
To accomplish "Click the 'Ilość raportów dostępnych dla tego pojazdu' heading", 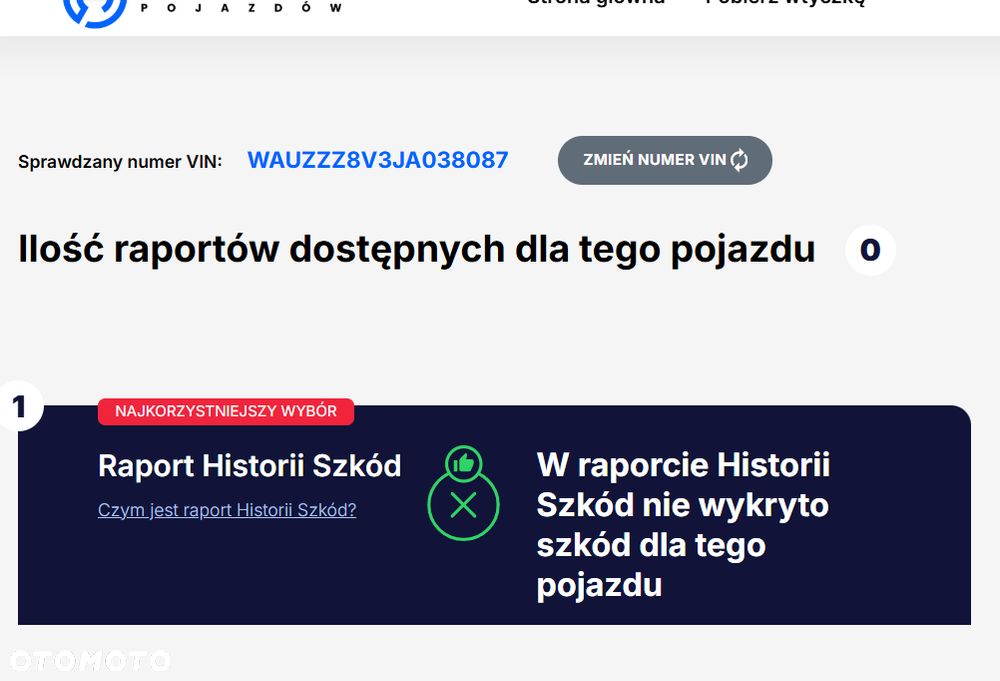I will point(416,249).
